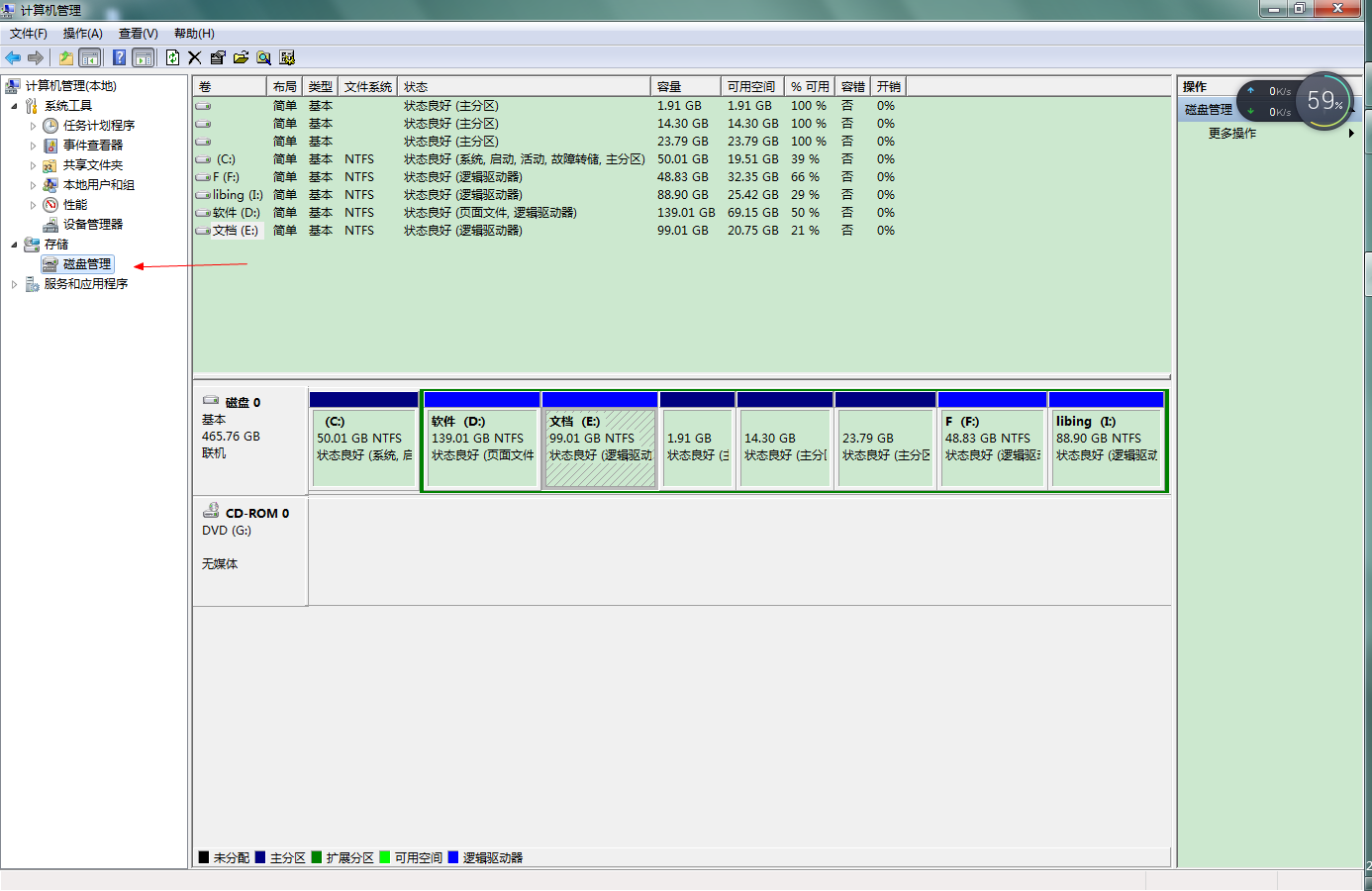Sort the list by the 卷 column header
The height and width of the screenshot is (891, 1372).
tap(230, 87)
